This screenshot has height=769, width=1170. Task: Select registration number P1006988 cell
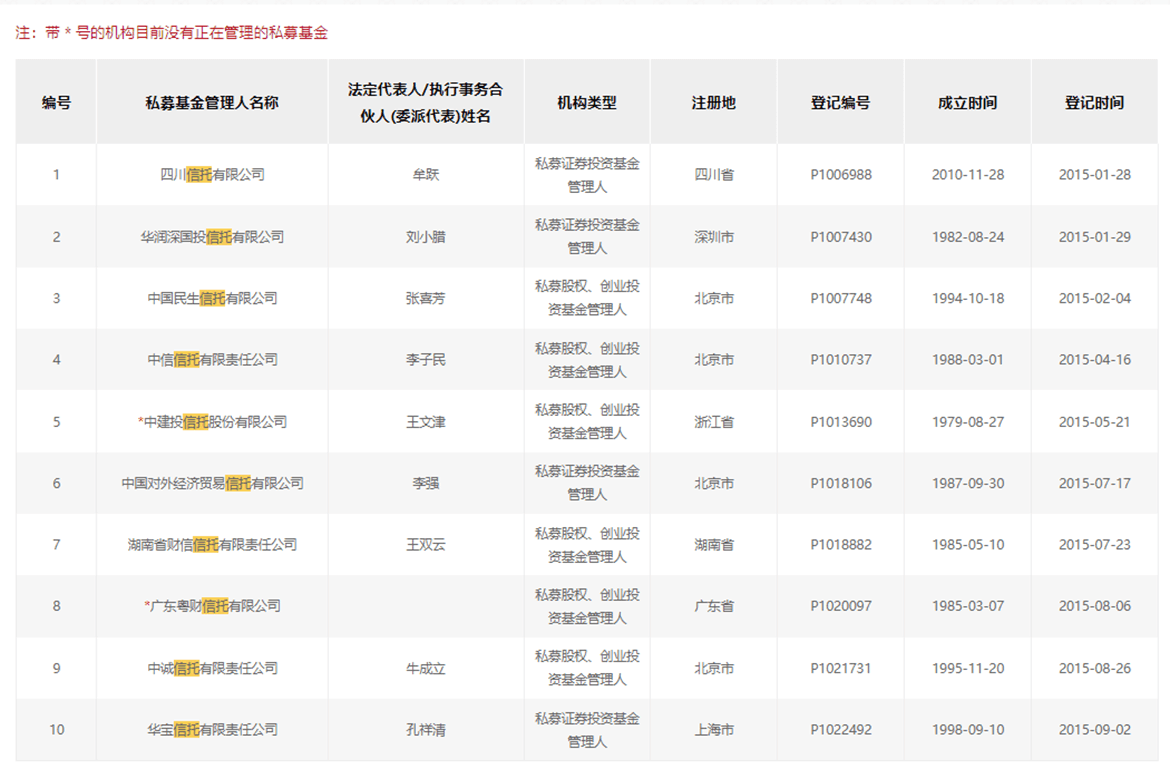click(x=840, y=175)
